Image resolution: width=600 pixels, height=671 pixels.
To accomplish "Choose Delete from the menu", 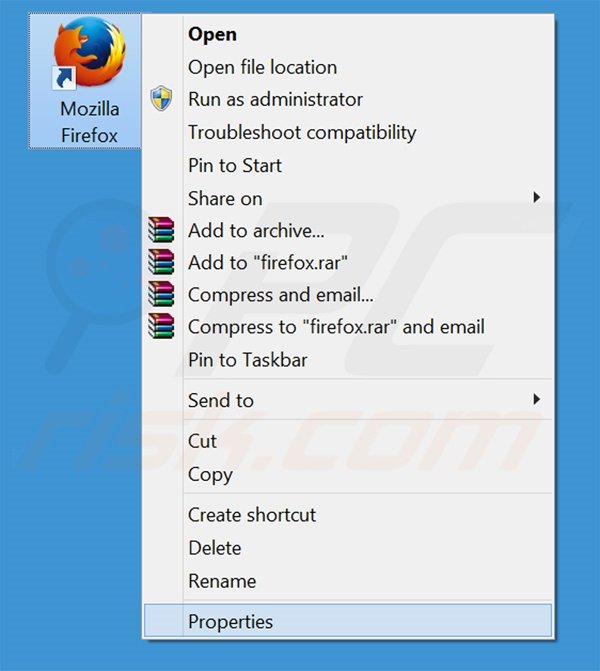I will (x=214, y=548).
